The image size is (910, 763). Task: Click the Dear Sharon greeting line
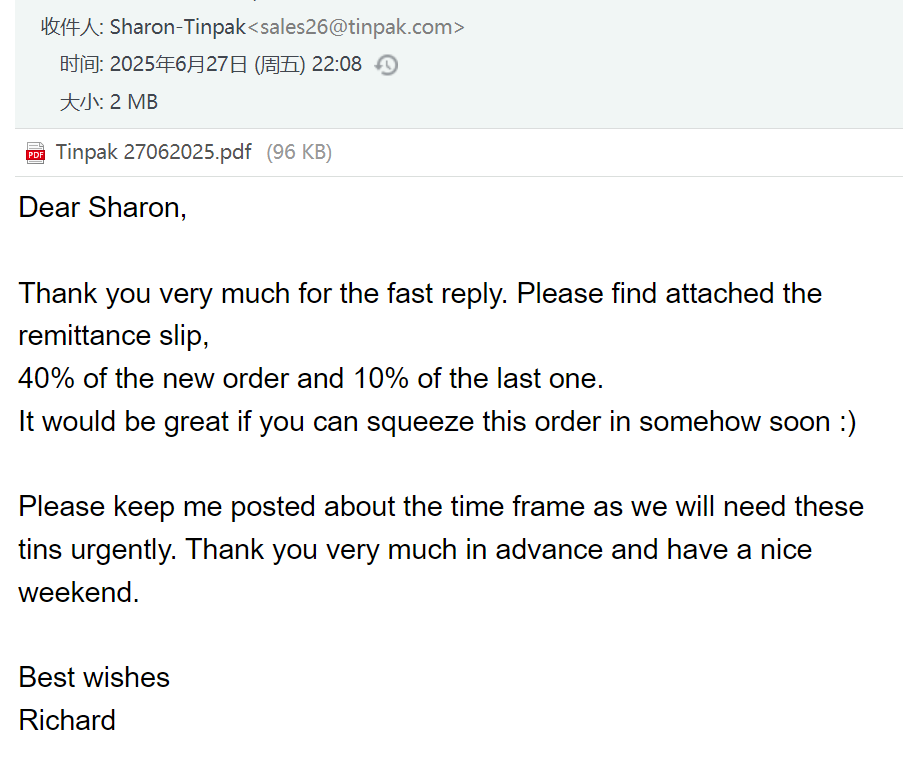pyautogui.click(x=102, y=208)
